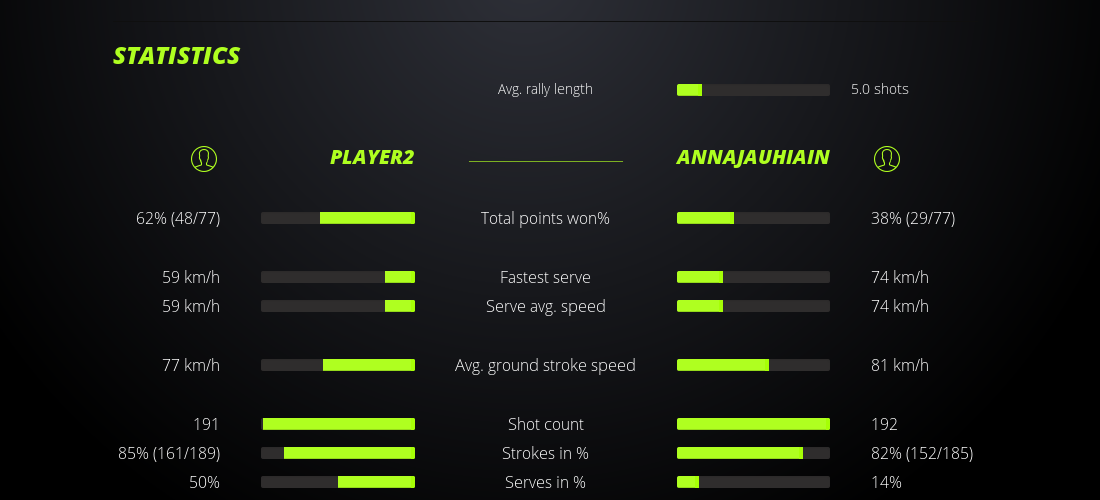This screenshot has height=500, width=1100.
Task: Click ANNAJAUHIAIN's Fastest serve bar
Action: [x=753, y=277]
